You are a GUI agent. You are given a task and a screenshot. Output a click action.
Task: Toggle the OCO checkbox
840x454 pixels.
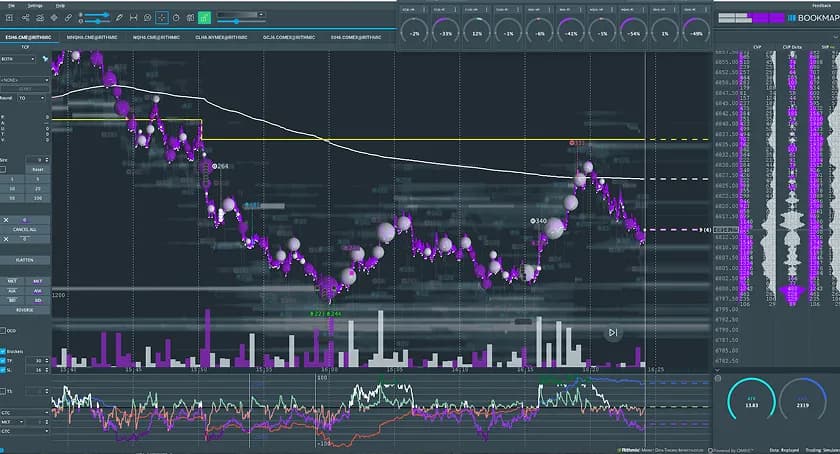pos(3,331)
